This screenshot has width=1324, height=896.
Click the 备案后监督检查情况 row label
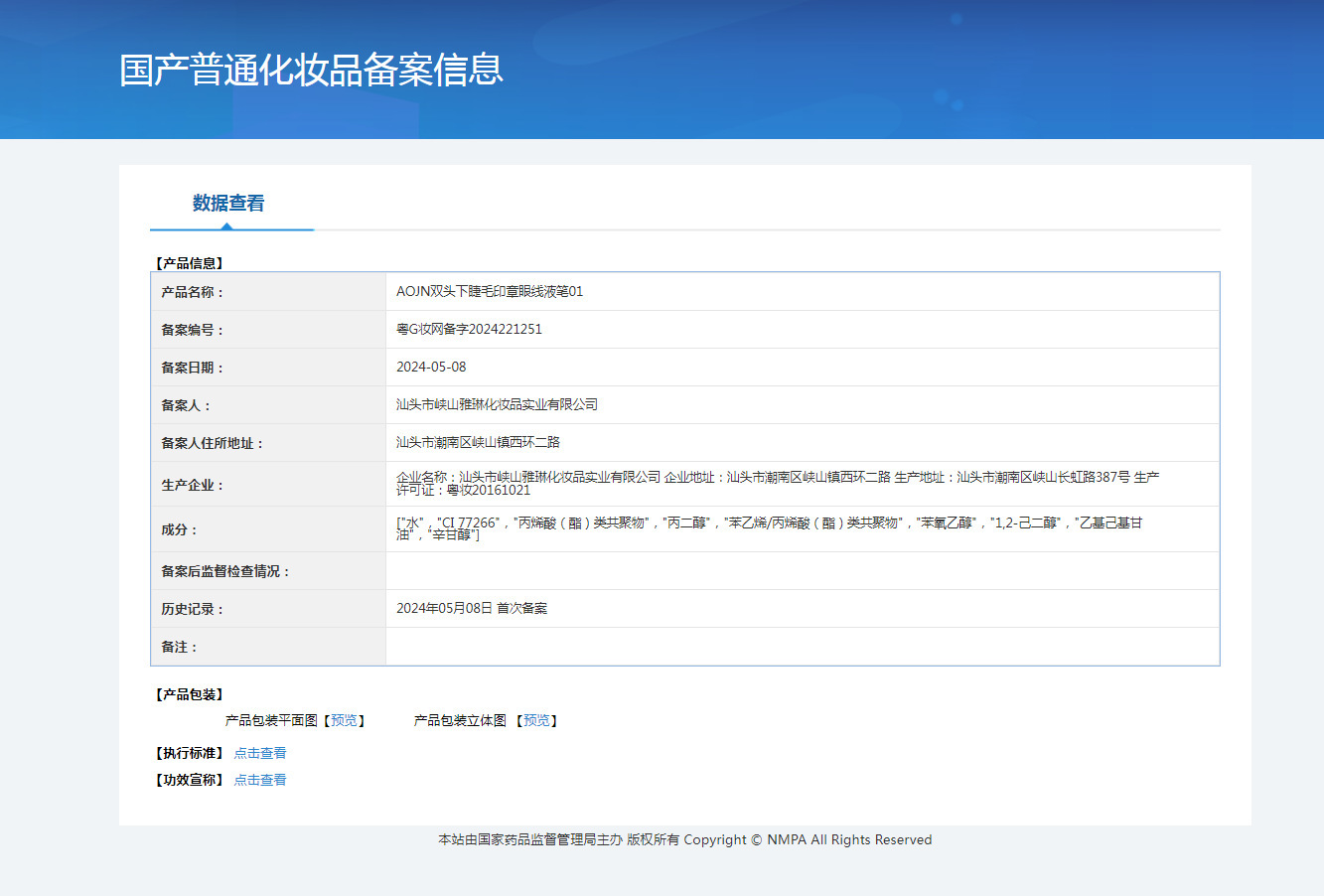coord(225,571)
